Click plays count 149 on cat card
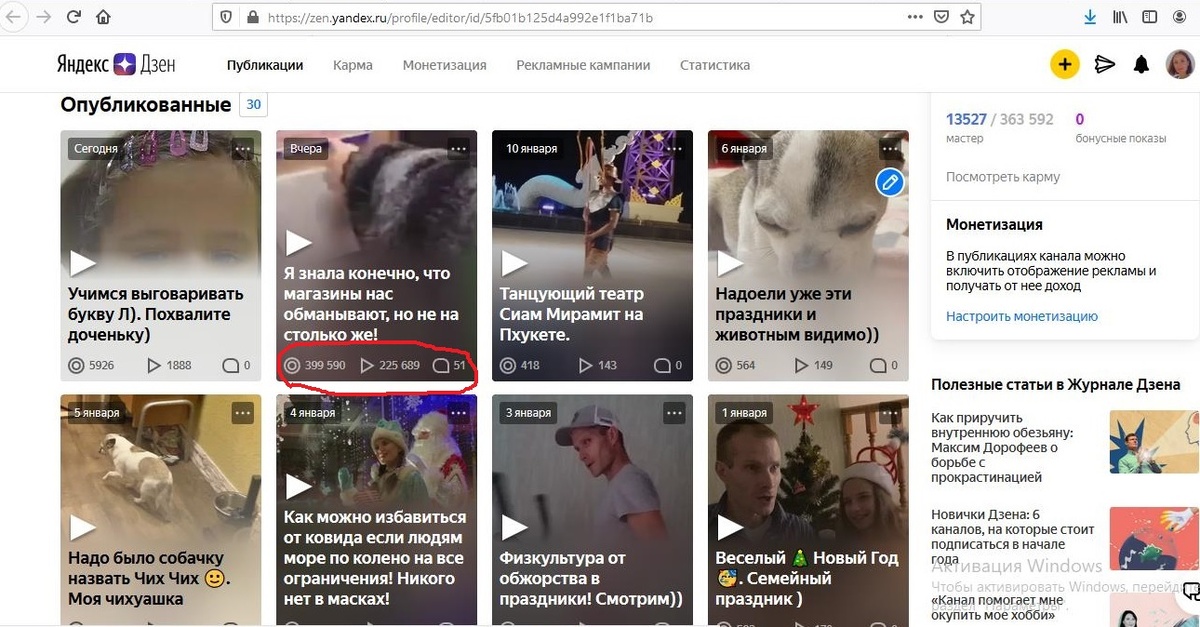 pyautogui.click(x=814, y=365)
